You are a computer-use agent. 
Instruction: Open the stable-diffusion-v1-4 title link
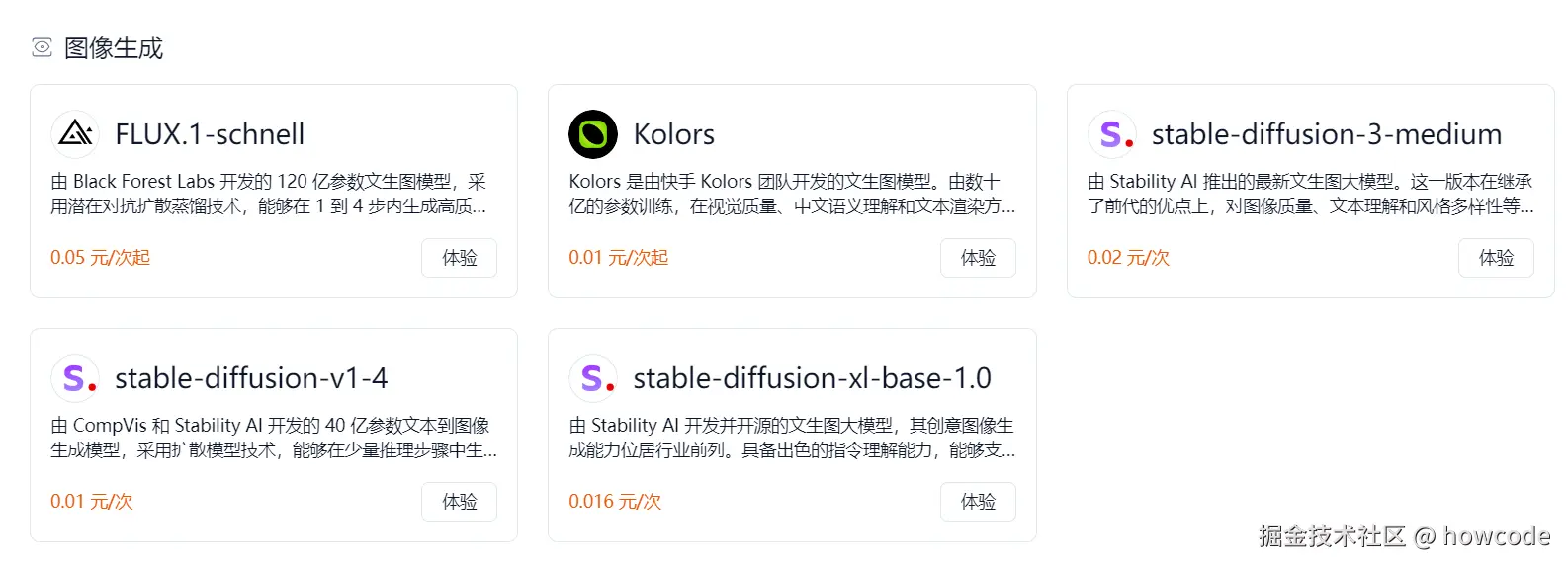pyautogui.click(x=251, y=378)
